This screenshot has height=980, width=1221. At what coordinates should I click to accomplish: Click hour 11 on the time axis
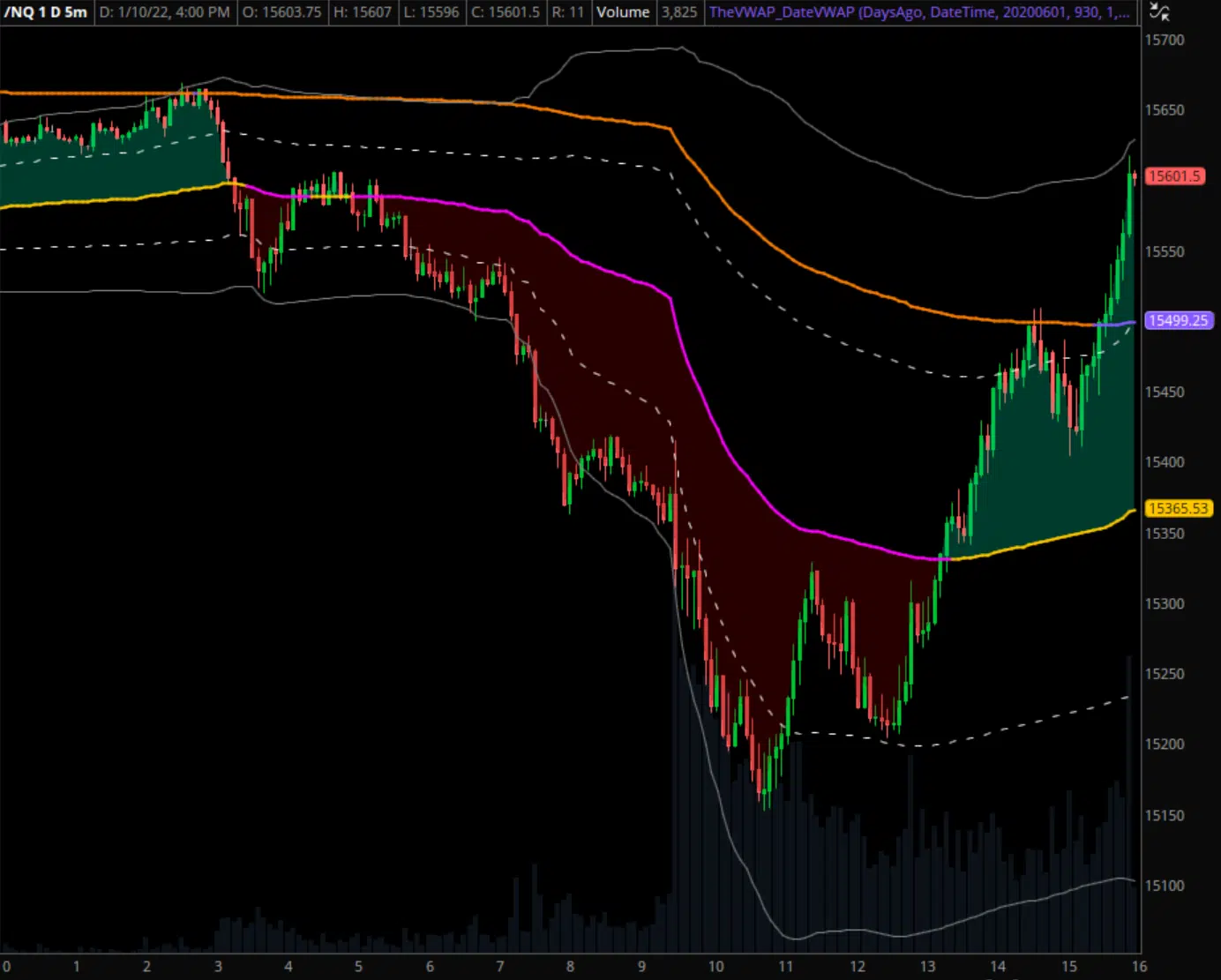click(x=786, y=966)
